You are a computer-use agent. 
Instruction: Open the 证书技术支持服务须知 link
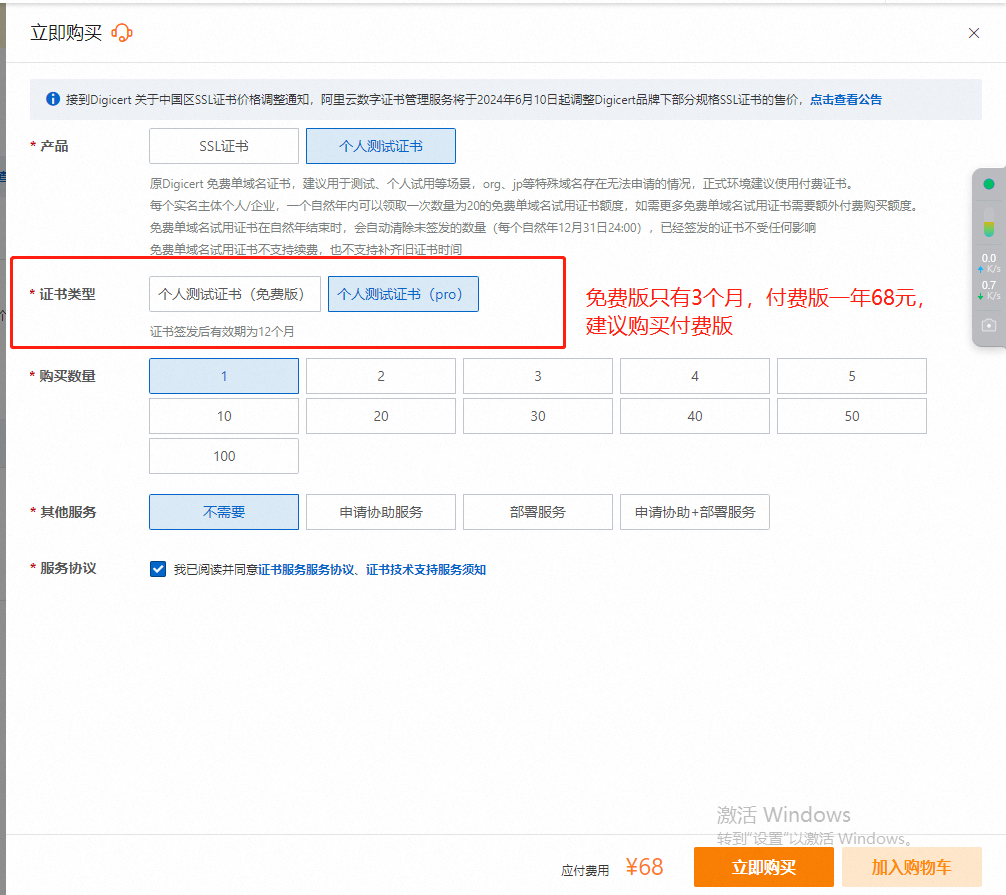coord(426,569)
